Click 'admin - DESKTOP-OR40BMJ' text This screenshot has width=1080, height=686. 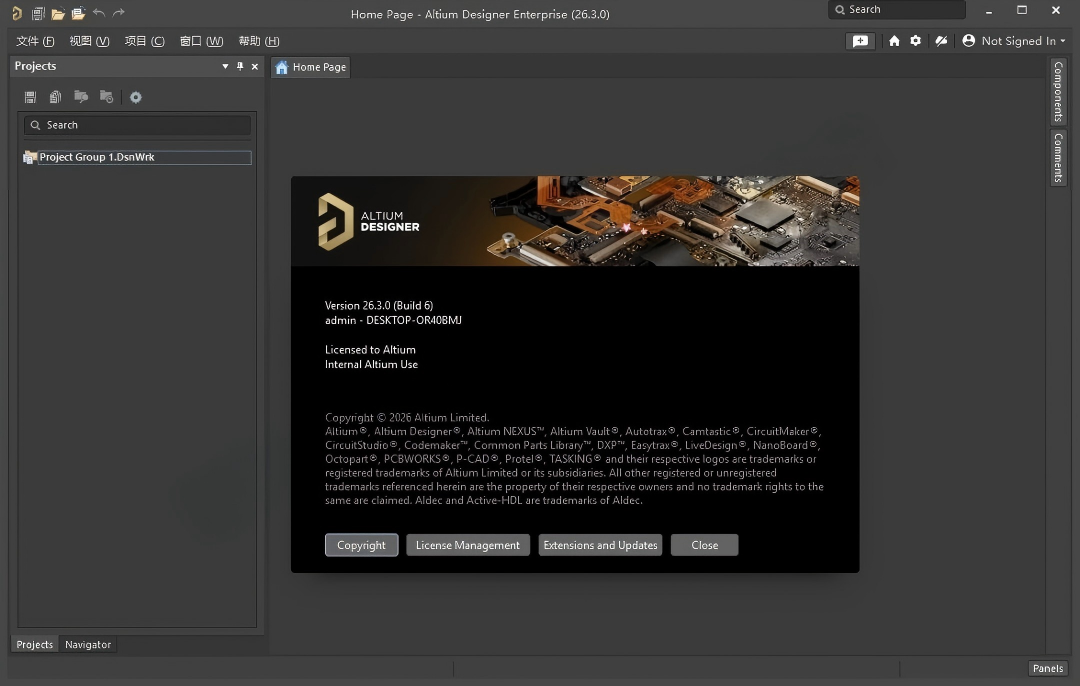(x=393, y=320)
